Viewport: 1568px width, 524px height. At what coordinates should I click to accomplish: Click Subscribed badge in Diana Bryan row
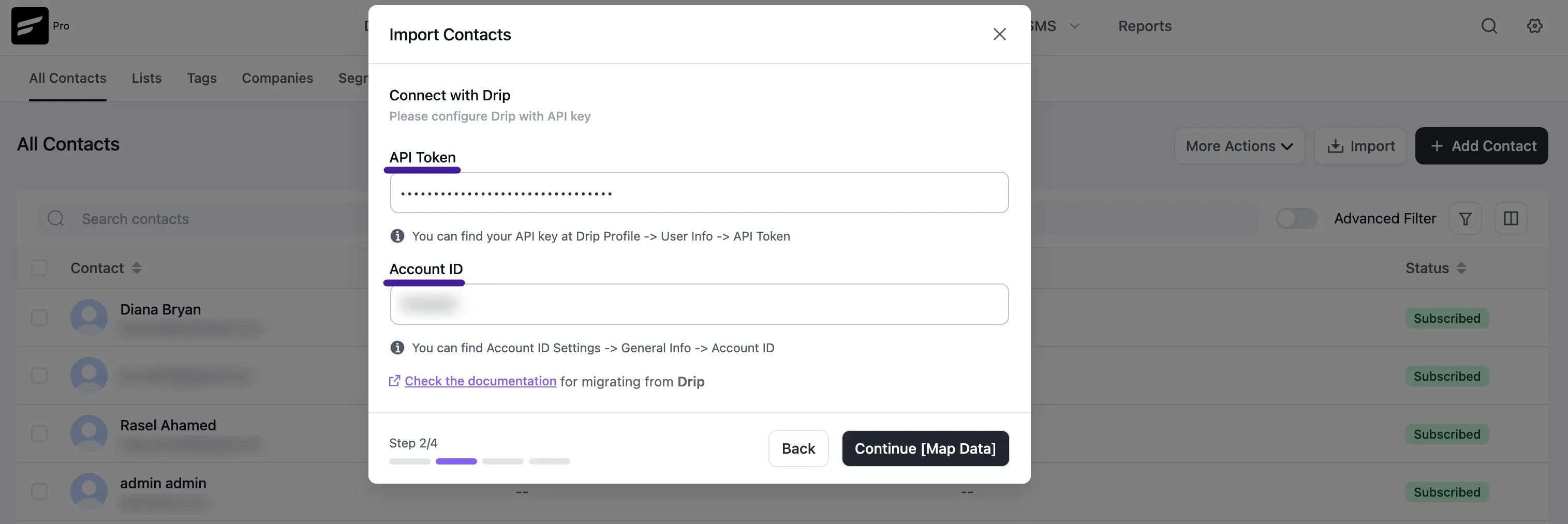click(1447, 318)
